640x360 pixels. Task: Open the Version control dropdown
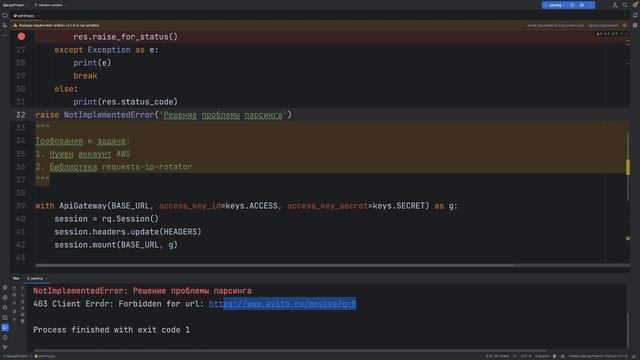click(51, 5)
